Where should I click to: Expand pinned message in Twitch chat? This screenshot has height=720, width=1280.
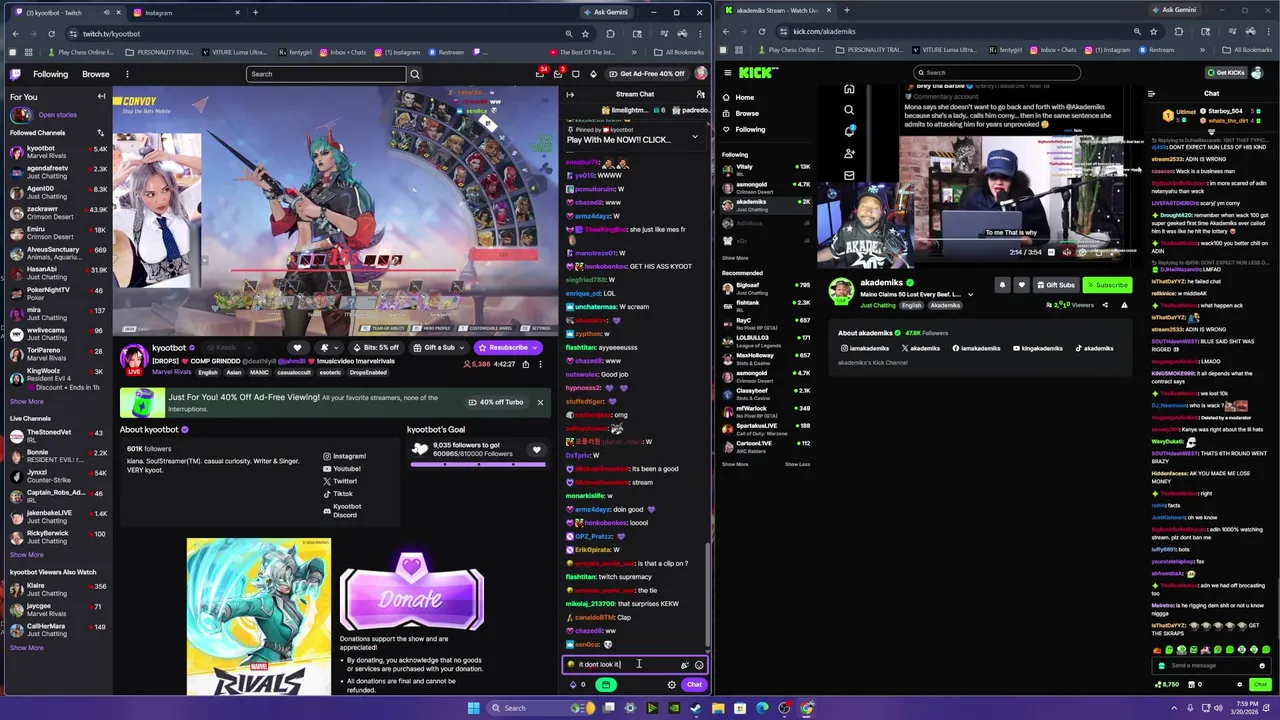(x=694, y=137)
